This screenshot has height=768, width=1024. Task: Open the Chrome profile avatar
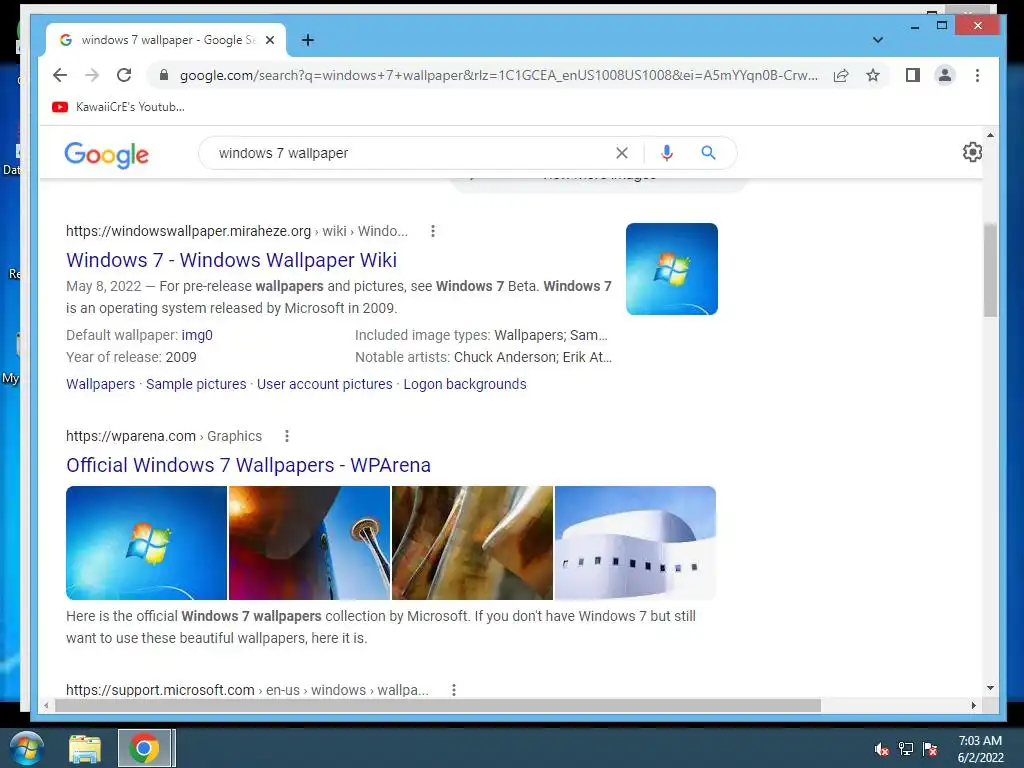tap(944, 75)
